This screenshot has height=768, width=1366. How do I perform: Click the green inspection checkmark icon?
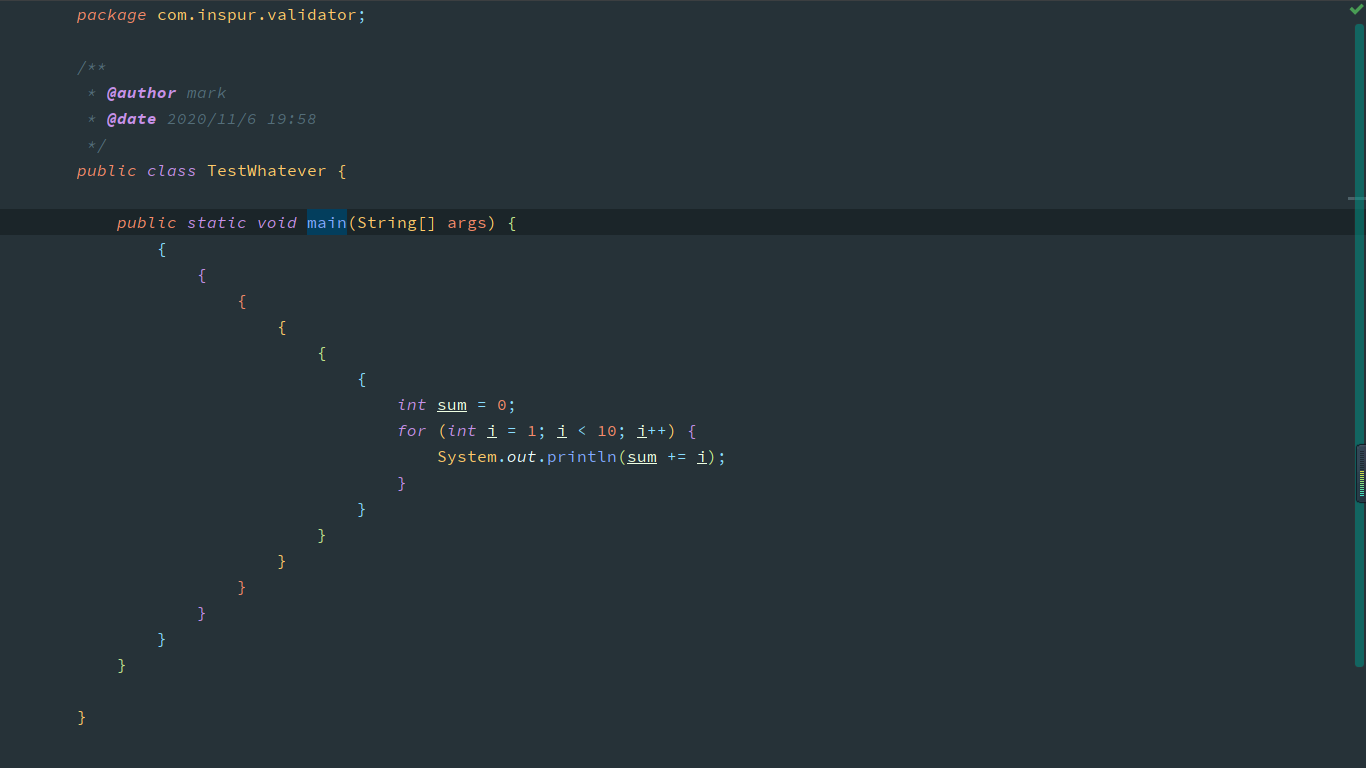tap(1356, 10)
